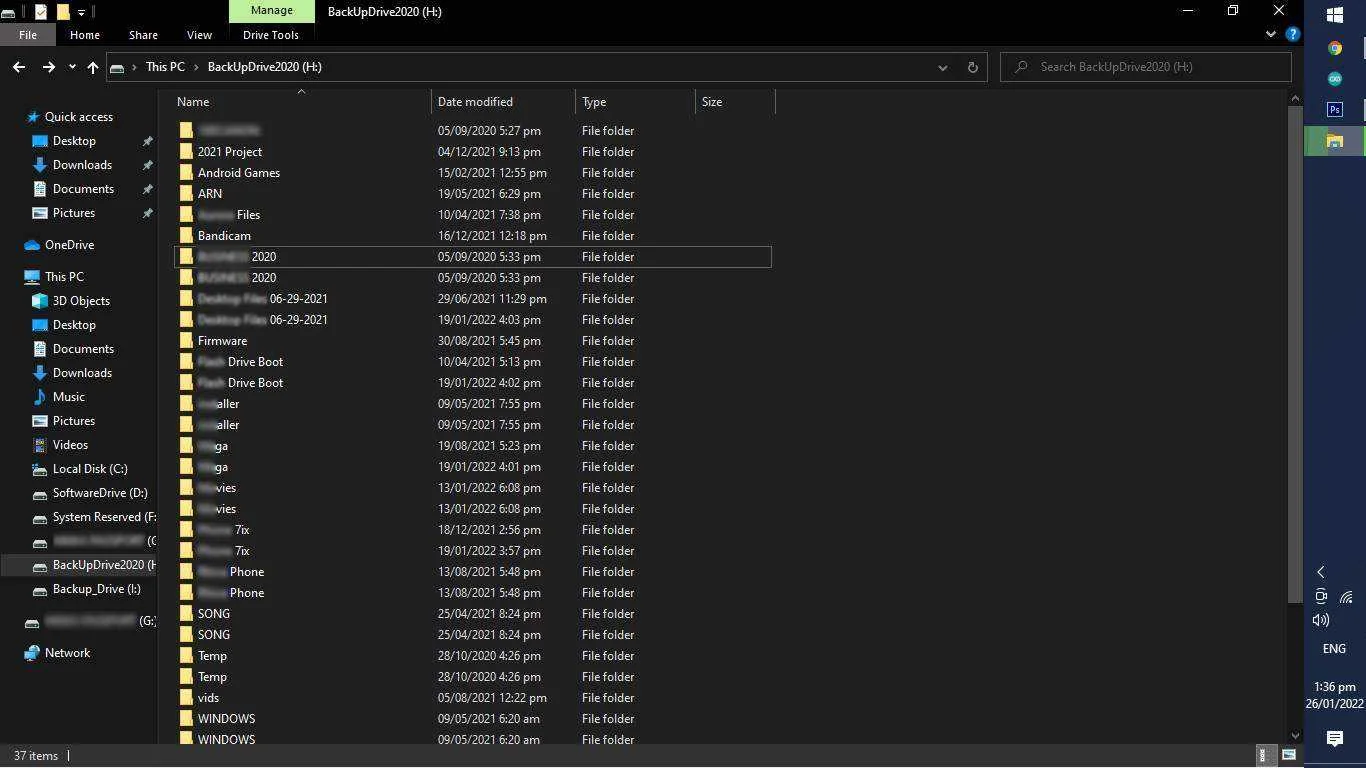
Task: Select the vids folder
Action: [208, 698]
